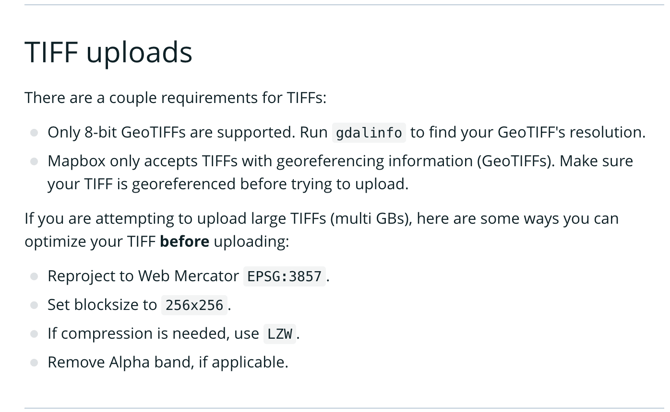Click the "to find your GeoTIFF's resolution" text

(x=528, y=132)
